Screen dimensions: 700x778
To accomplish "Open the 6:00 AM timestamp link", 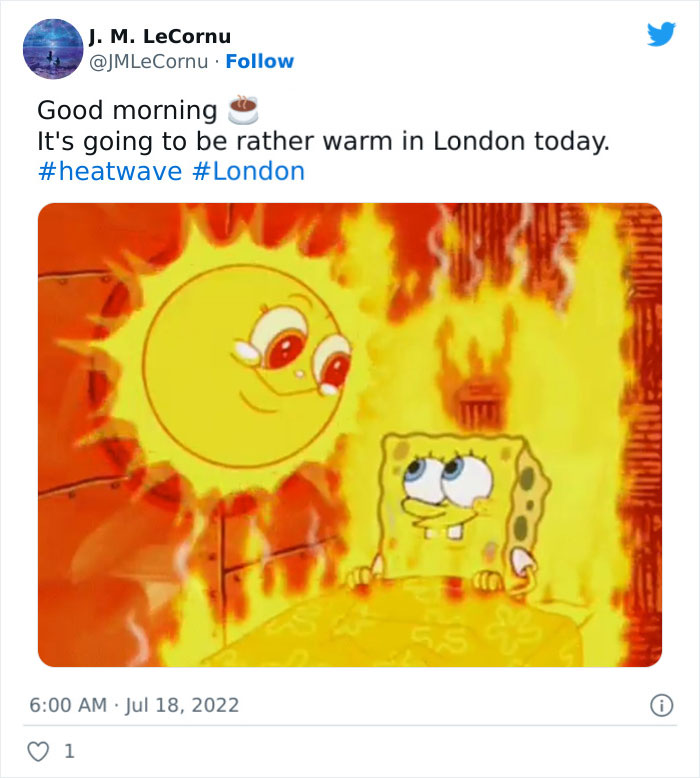I will (68, 705).
